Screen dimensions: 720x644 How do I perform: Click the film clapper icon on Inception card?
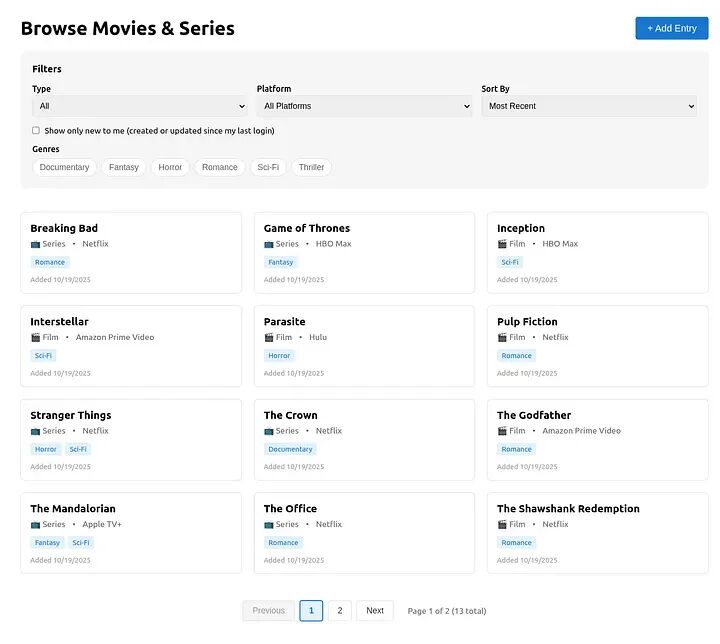[x=502, y=244]
